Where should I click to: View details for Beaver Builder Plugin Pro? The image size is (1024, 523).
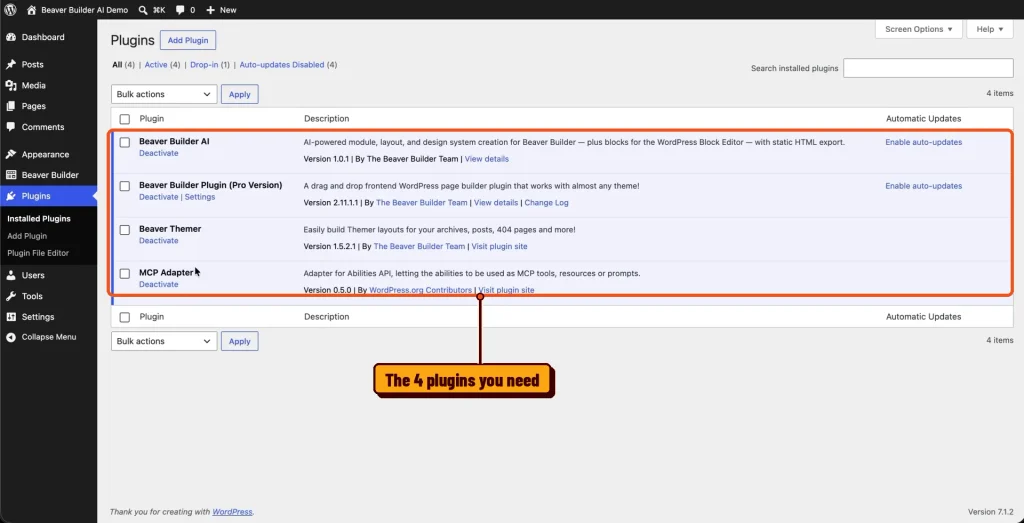[496, 203]
